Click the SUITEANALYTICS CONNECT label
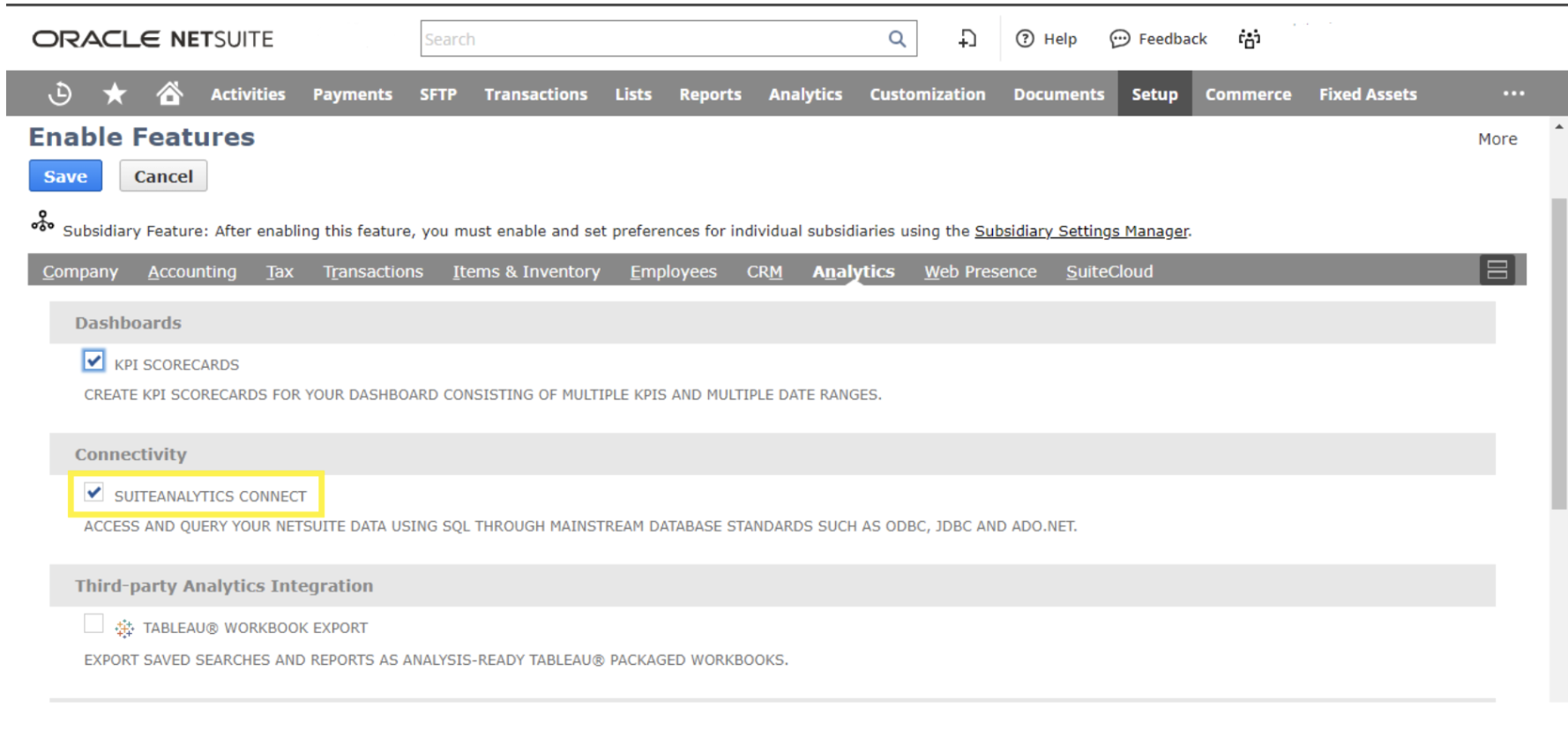The image size is (1568, 730). coord(210,496)
